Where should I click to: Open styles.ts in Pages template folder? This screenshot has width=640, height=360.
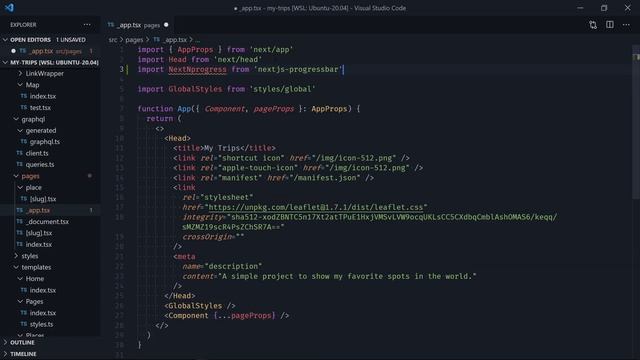click(41, 324)
